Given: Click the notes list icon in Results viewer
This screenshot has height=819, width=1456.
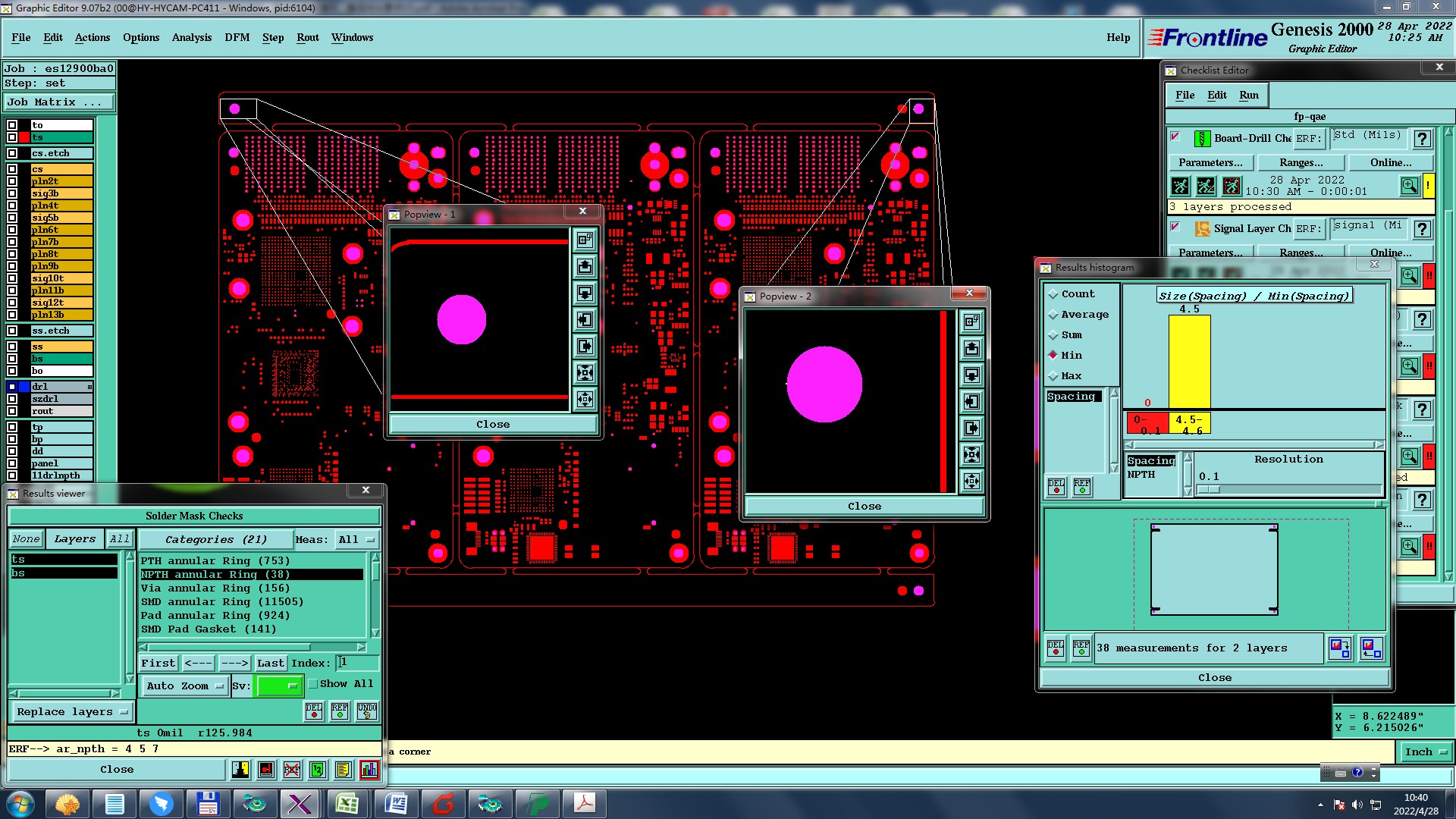Looking at the screenshot, I should (x=344, y=770).
